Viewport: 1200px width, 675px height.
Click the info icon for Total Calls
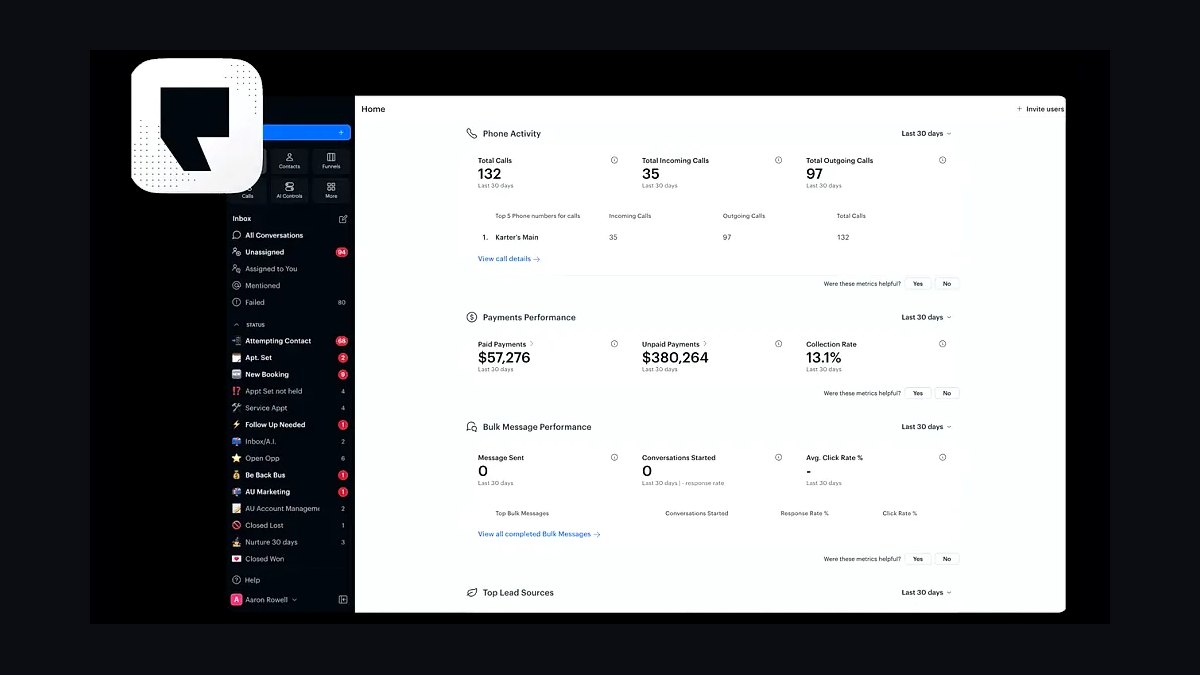tap(614, 160)
